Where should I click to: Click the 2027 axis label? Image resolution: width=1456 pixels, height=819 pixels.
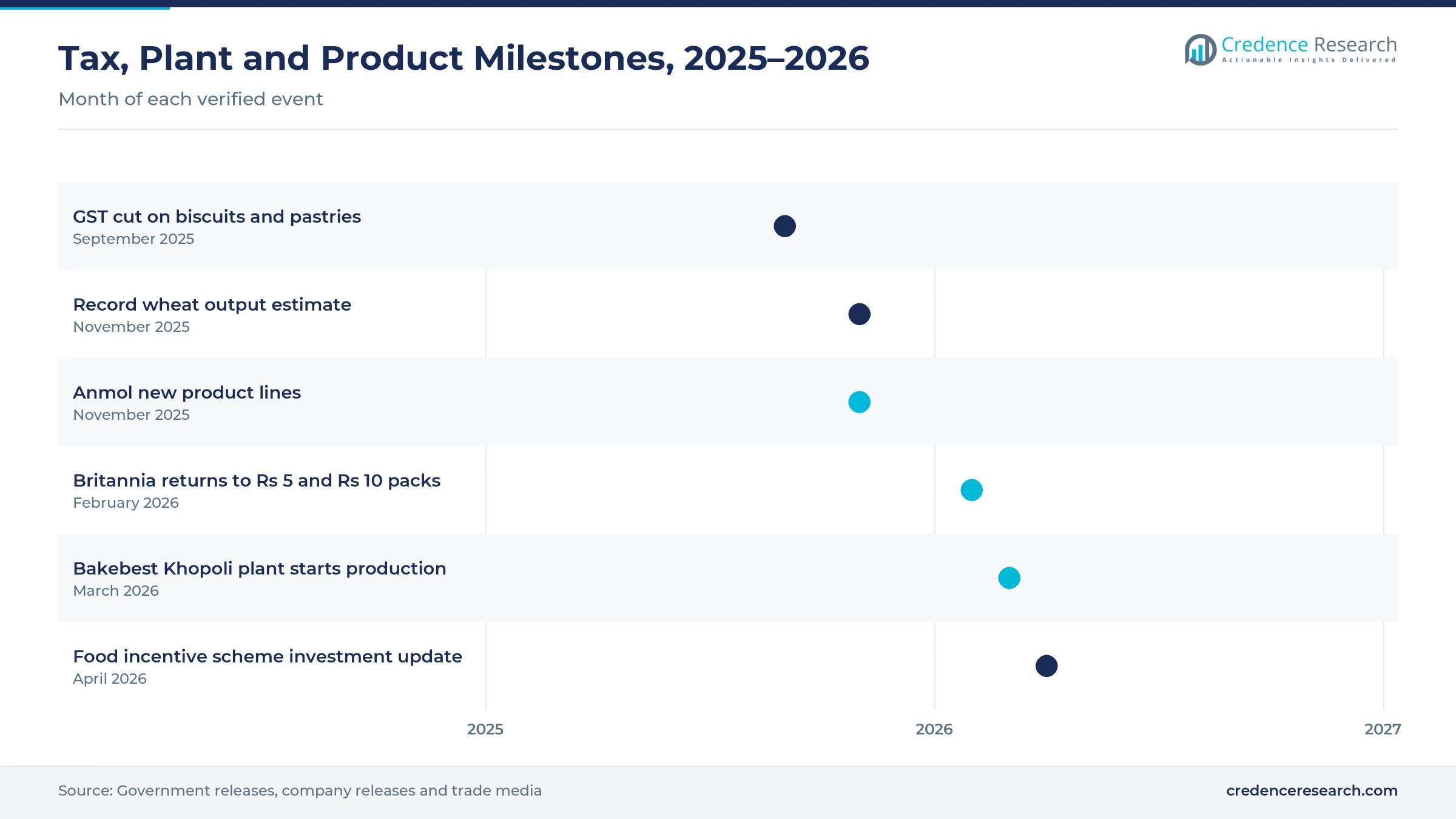point(1383,729)
